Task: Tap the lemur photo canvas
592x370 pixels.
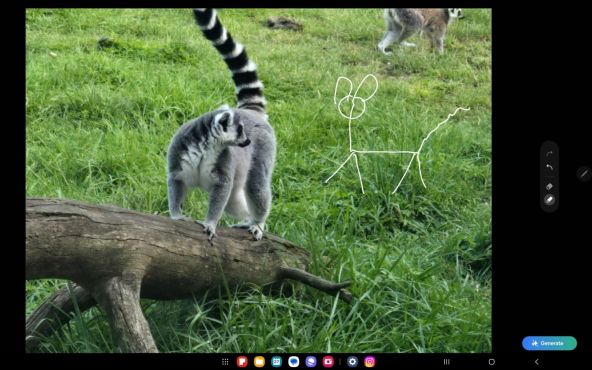Action: tap(259, 180)
